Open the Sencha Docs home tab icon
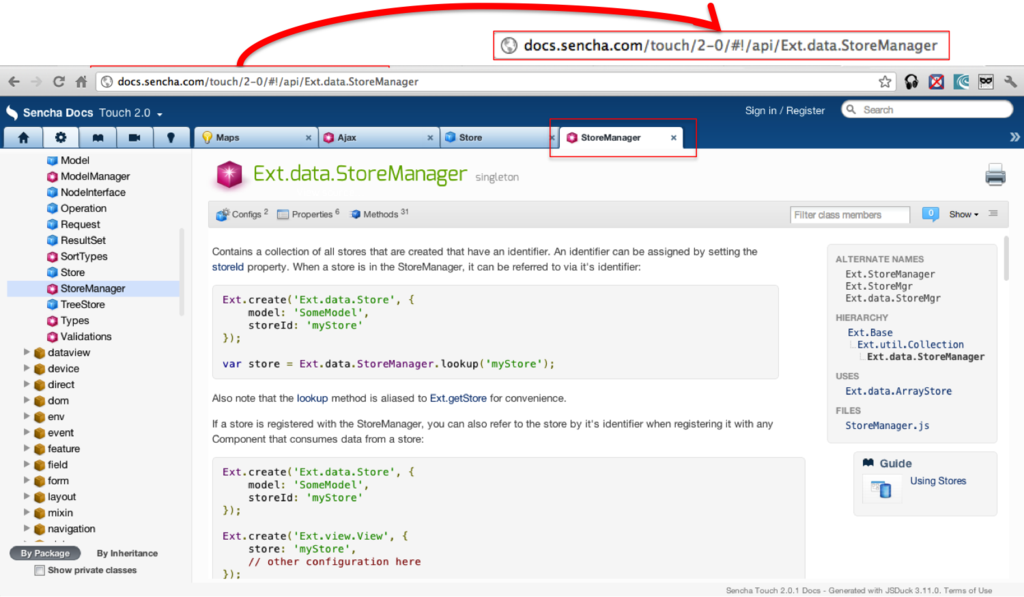The height and width of the screenshot is (597, 1024). click(24, 138)
